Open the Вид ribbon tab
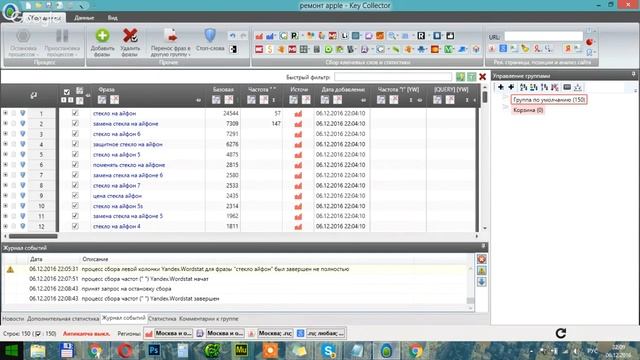The image size is (640, 360). click(113, 18)
